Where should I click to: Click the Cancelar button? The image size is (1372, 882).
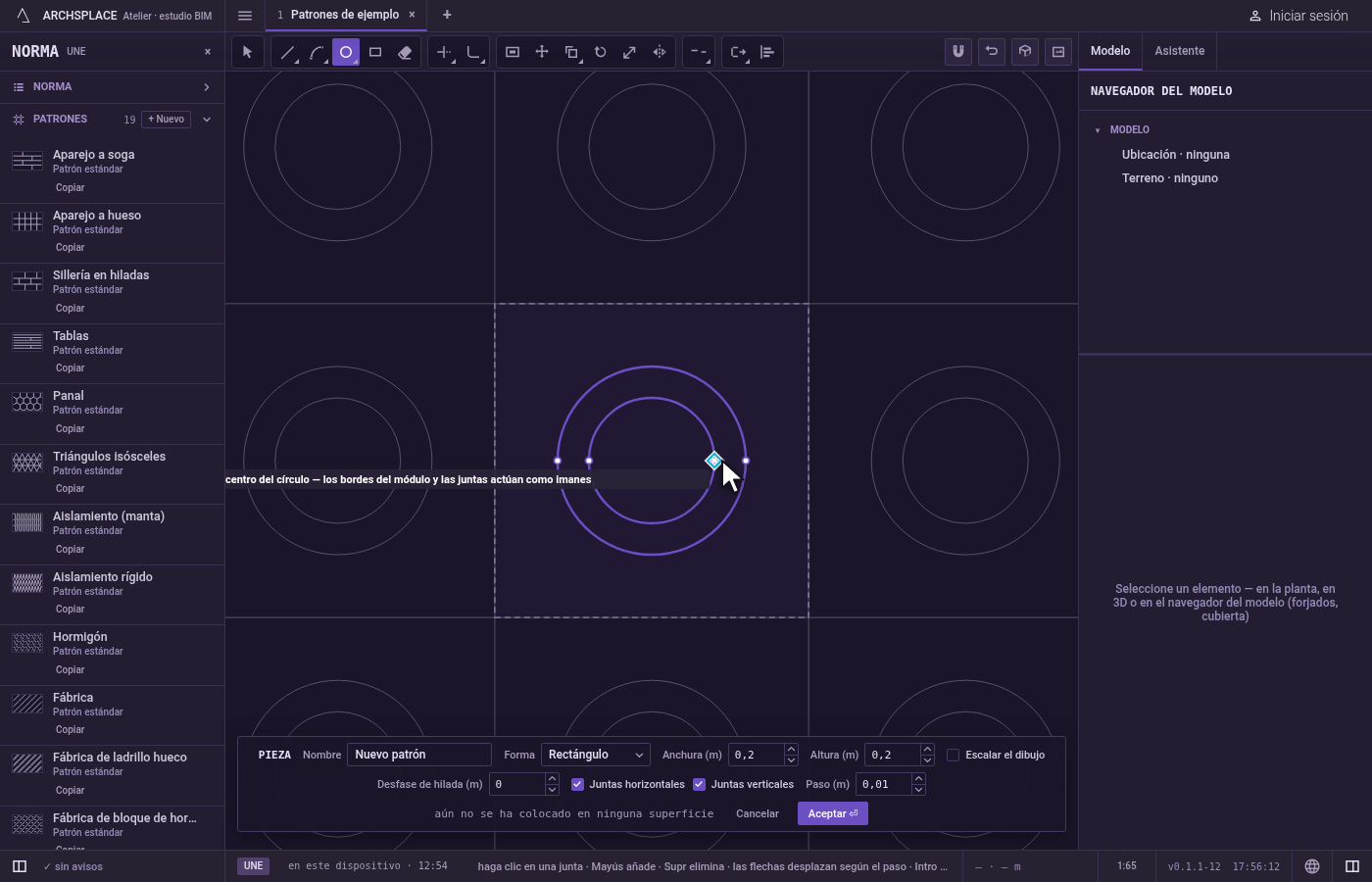coord(758,813)
